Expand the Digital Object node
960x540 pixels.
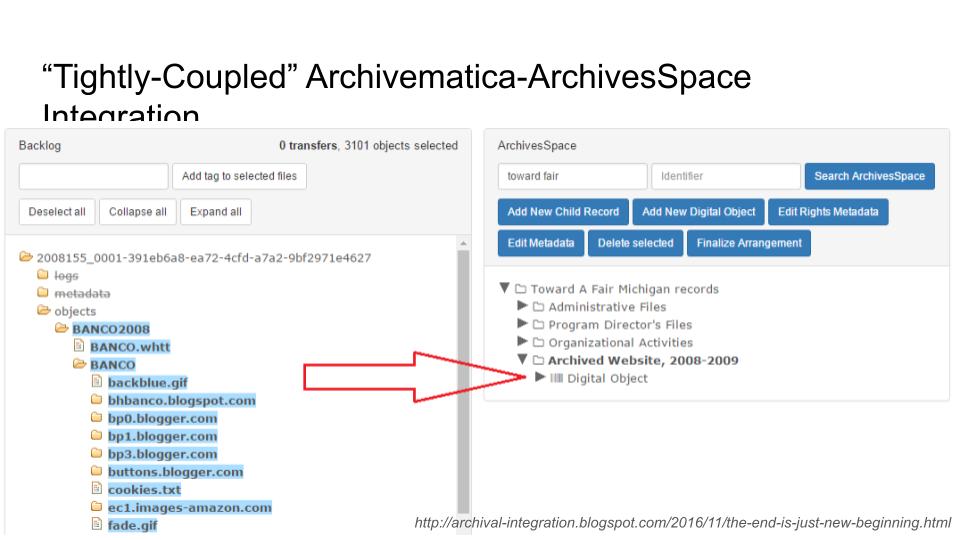click(540, 377)
